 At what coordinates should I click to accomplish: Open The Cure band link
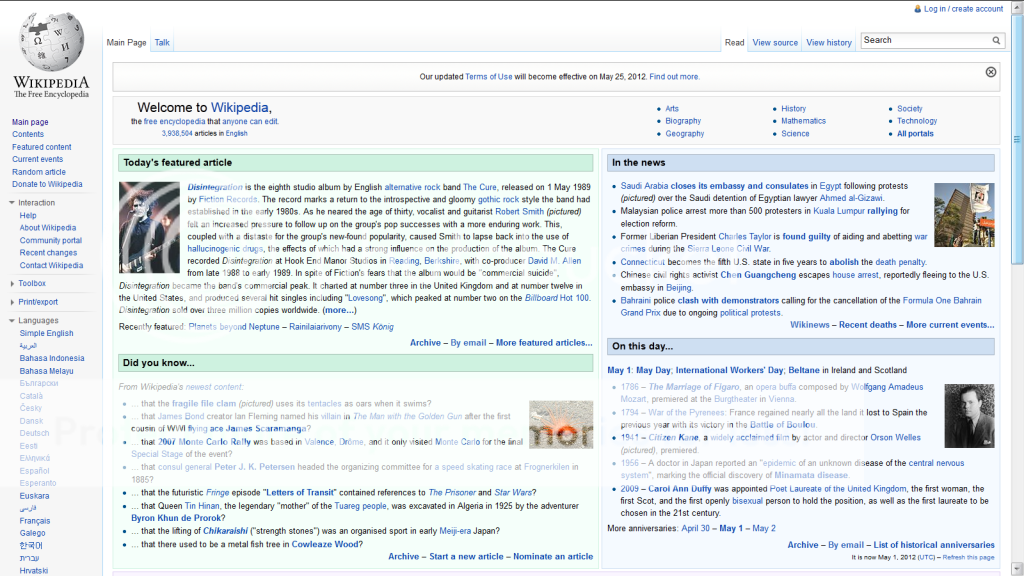click(479, 187)
